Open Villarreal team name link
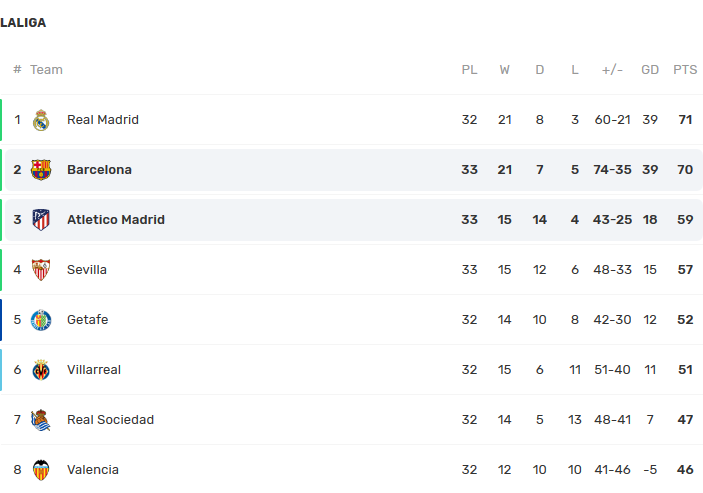This screenshot has width=703, height=493. pos(94,370)
